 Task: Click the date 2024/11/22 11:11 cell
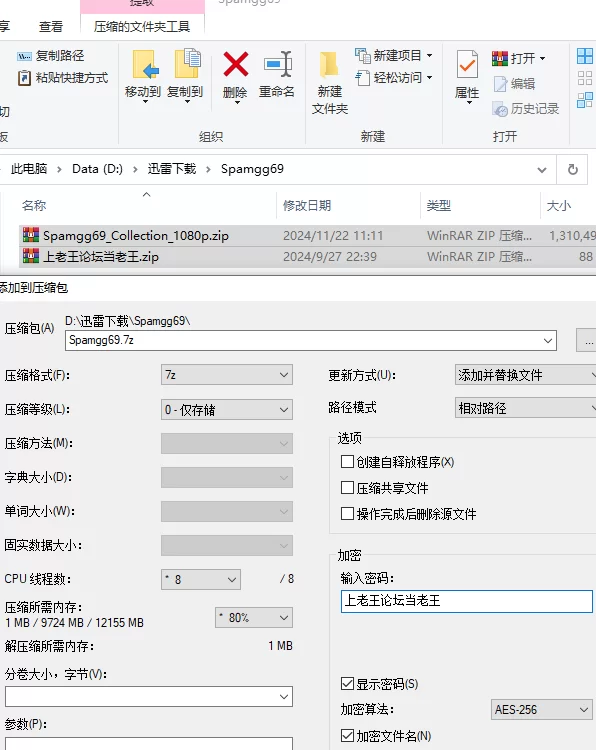(333, 235)
